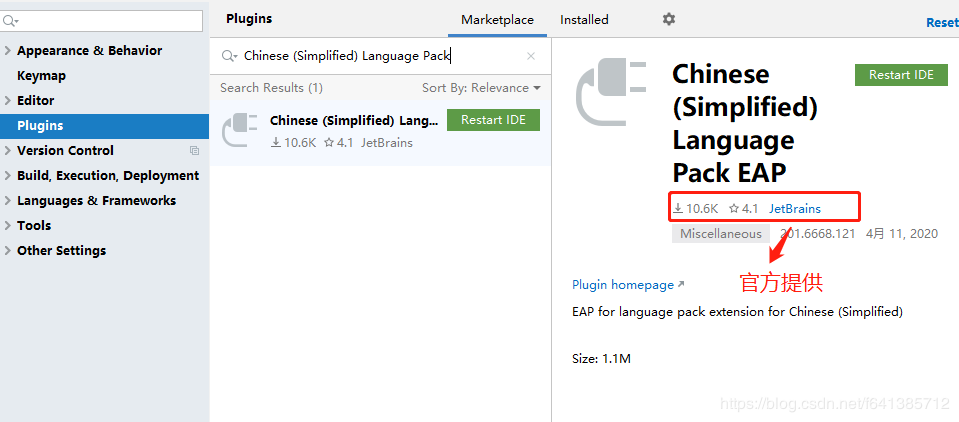Screen dimensions: 959x422
Task: Expand Languages & Frameworks section
Action: click(x=7, y=201)
